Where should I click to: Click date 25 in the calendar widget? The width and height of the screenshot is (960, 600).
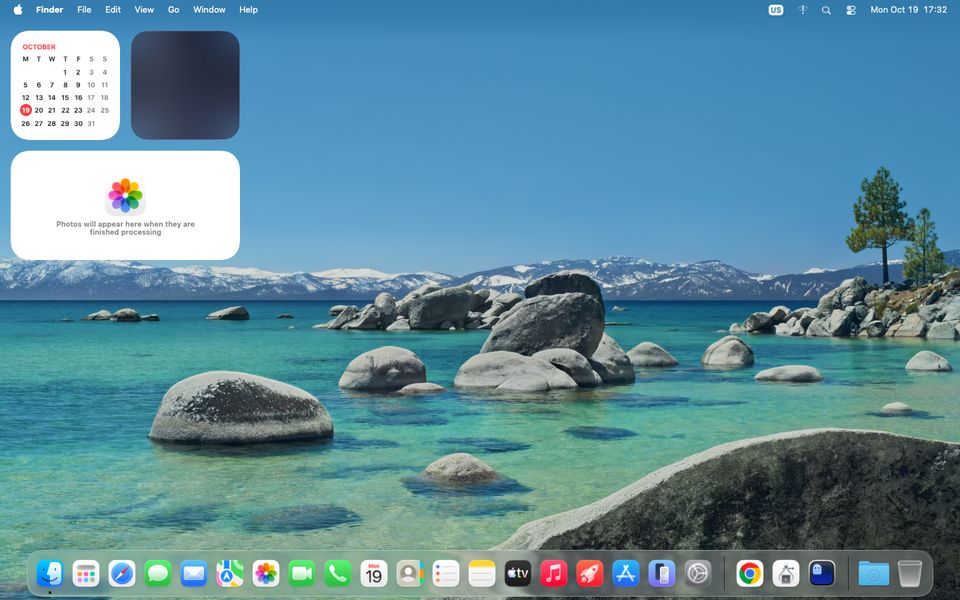tap(105, 110)
